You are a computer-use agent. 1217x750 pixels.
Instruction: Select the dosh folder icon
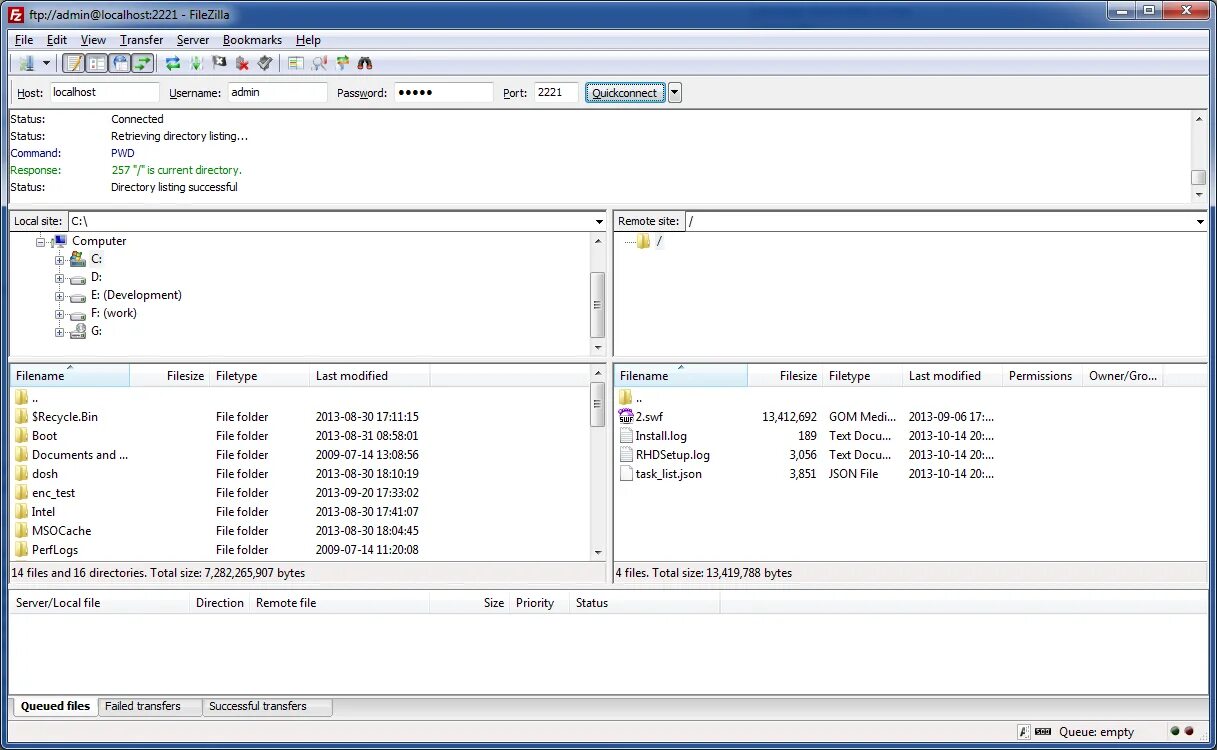(22, 474)
